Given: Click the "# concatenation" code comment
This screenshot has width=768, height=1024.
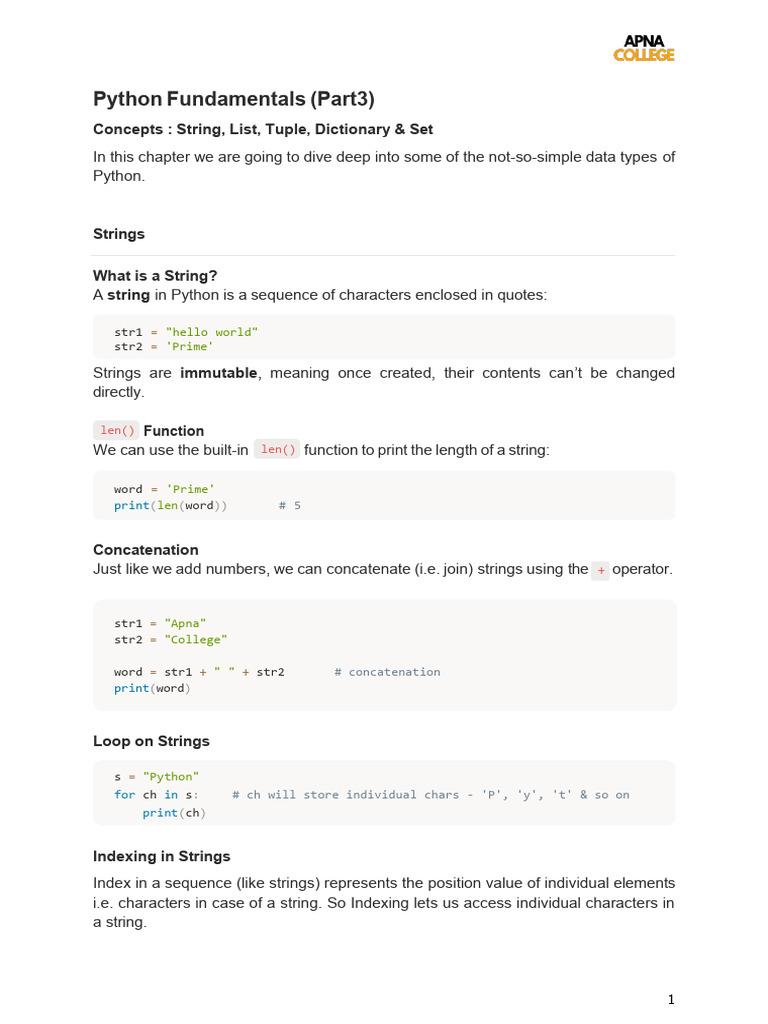Looking at the screenshot, I should coord(387,672).
